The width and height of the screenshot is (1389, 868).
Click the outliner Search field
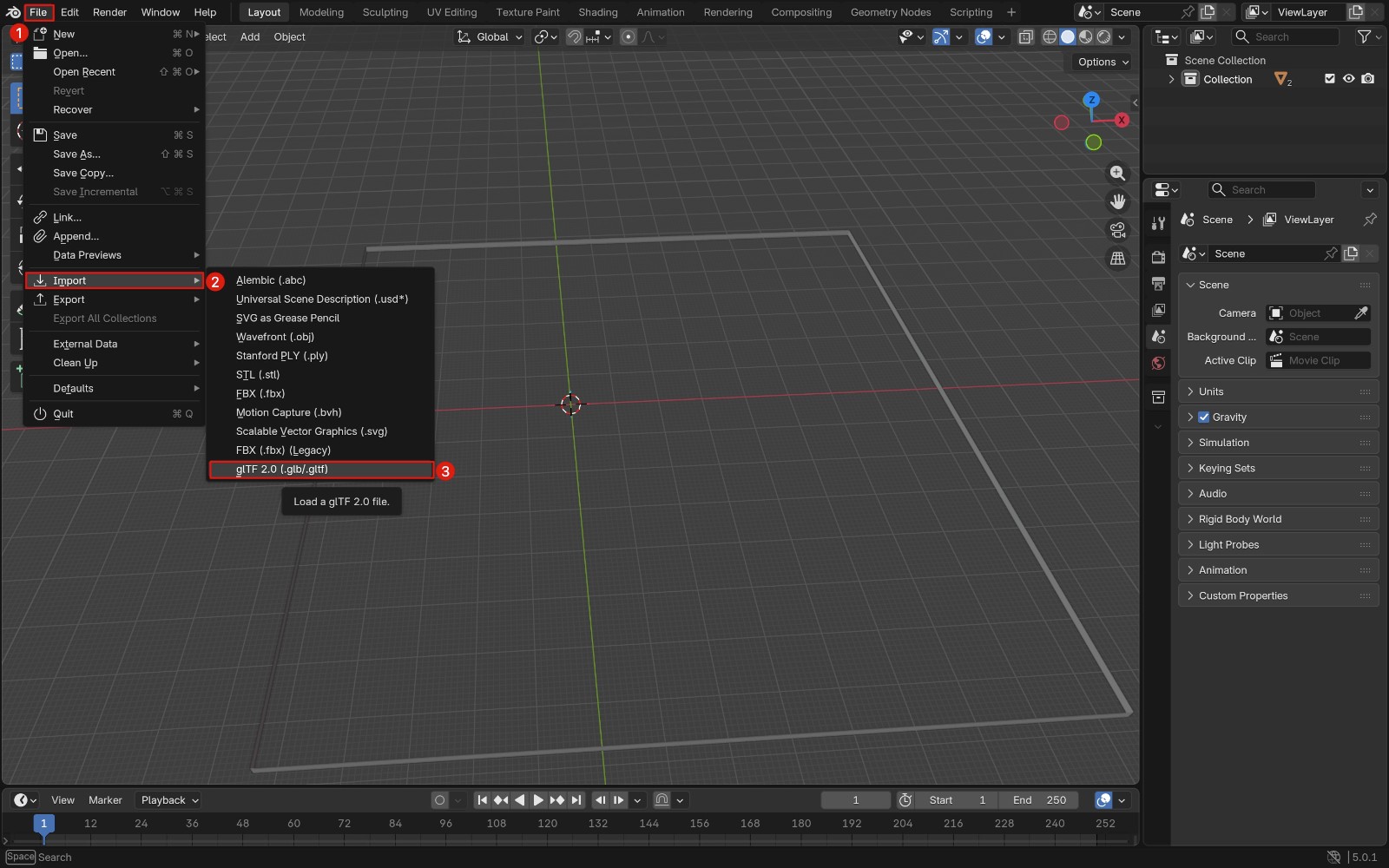click(1285, 36)
